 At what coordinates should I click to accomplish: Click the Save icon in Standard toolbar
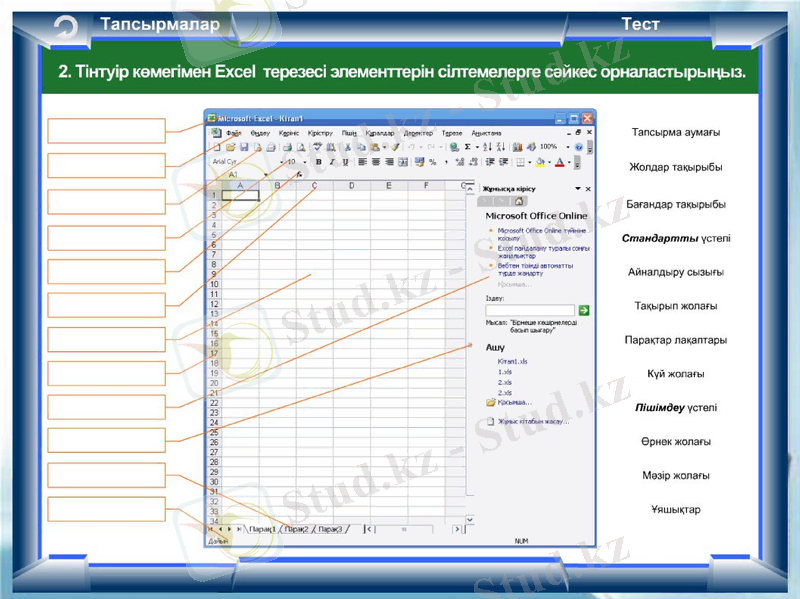pos(243,147)
